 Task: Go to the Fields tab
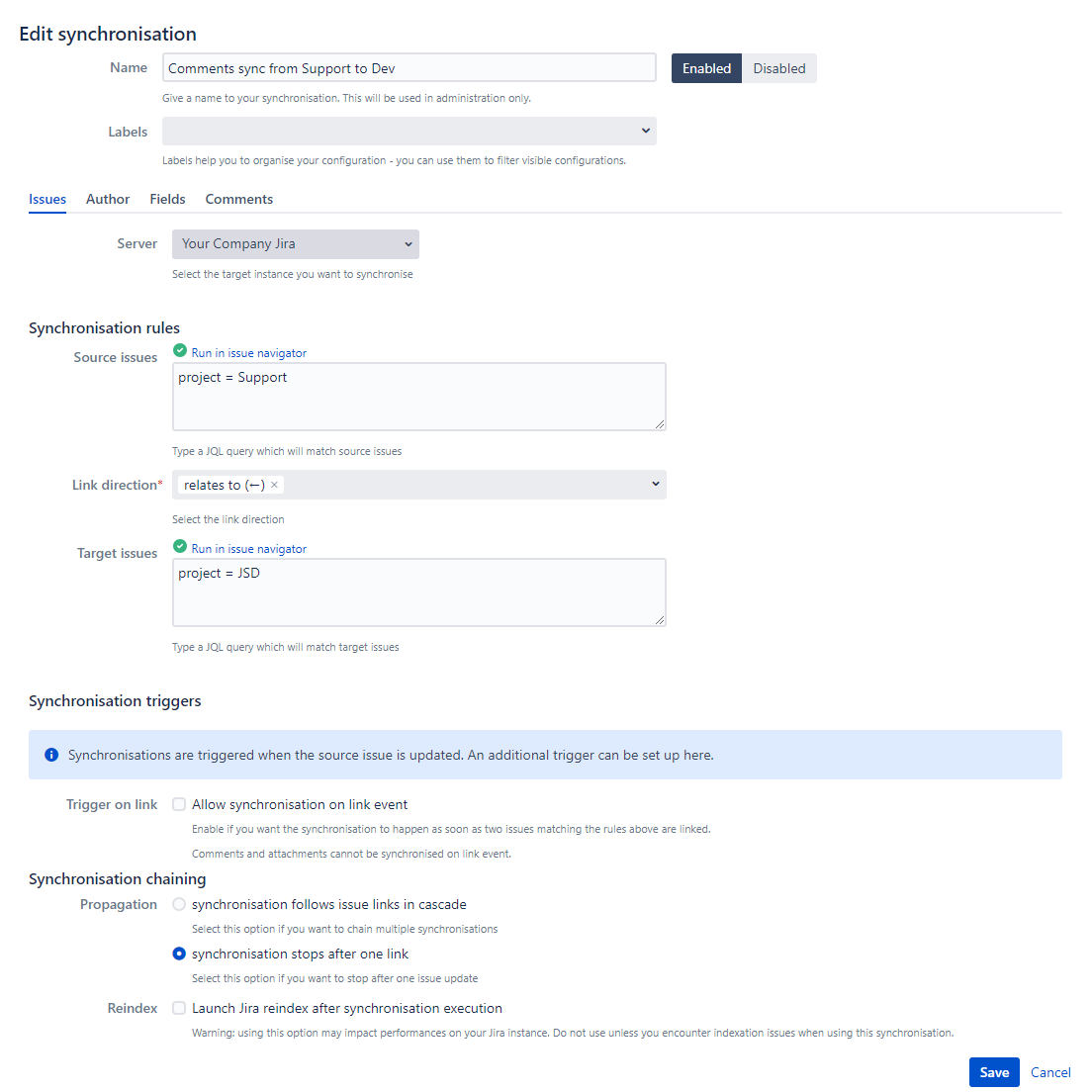pyautogui.click(x=168, y=199)
